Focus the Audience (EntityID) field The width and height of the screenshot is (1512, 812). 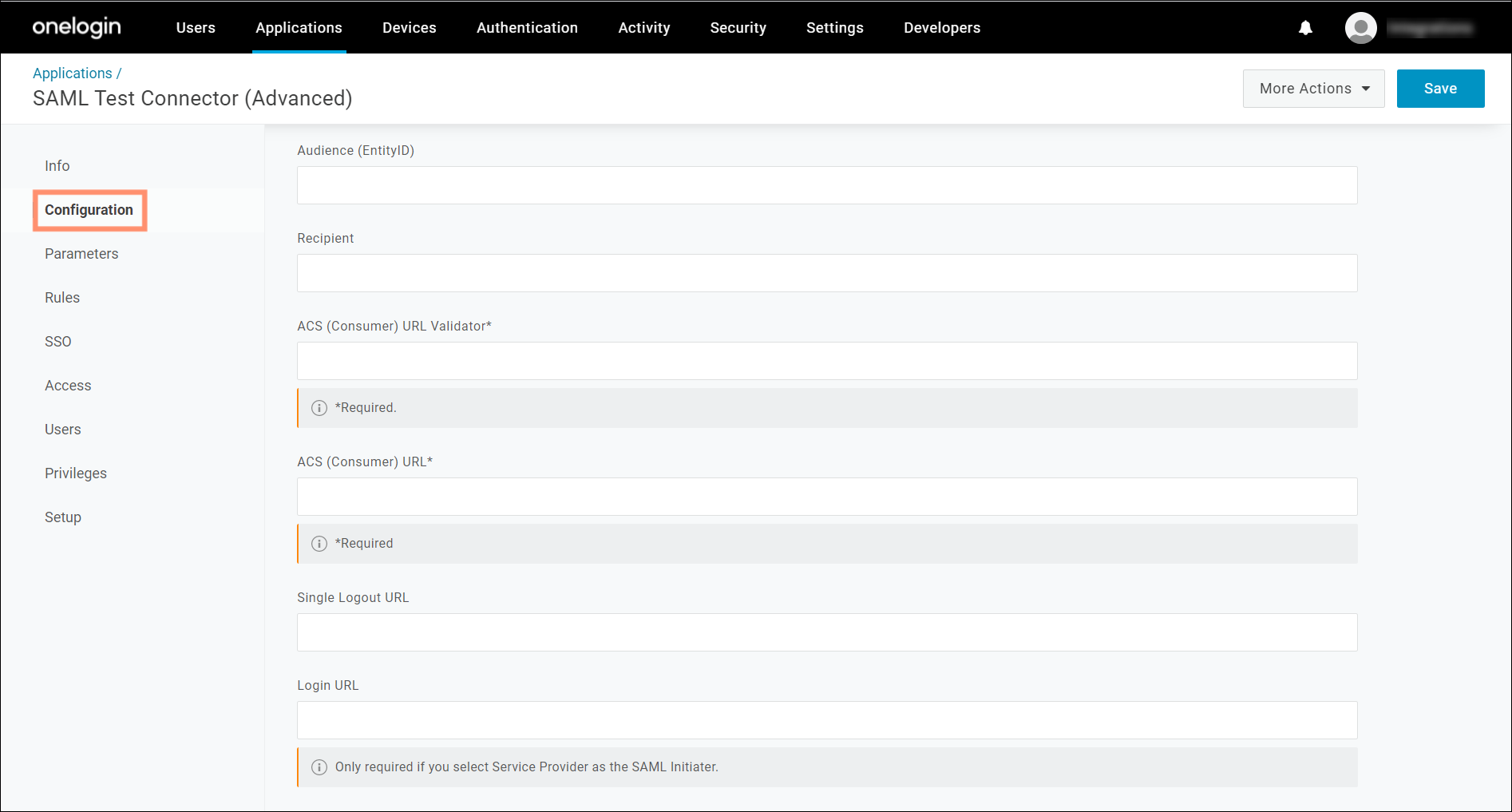pyautogui.click(x=827, y=185)
